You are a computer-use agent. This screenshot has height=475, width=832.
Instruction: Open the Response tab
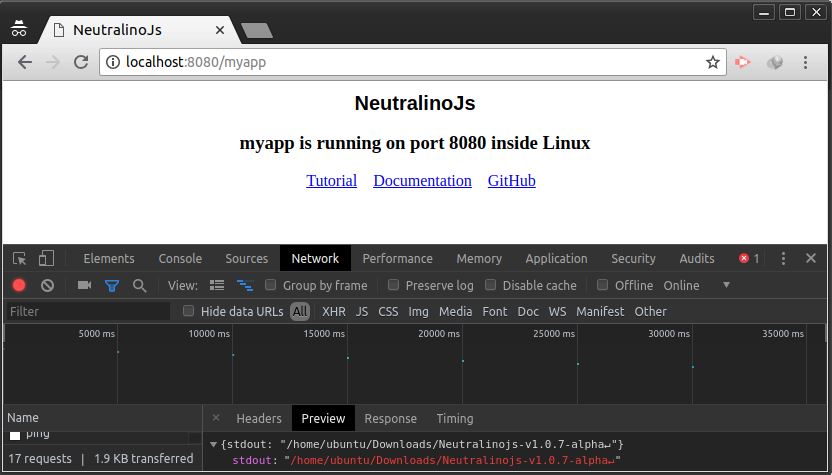[x=391, y=418]
